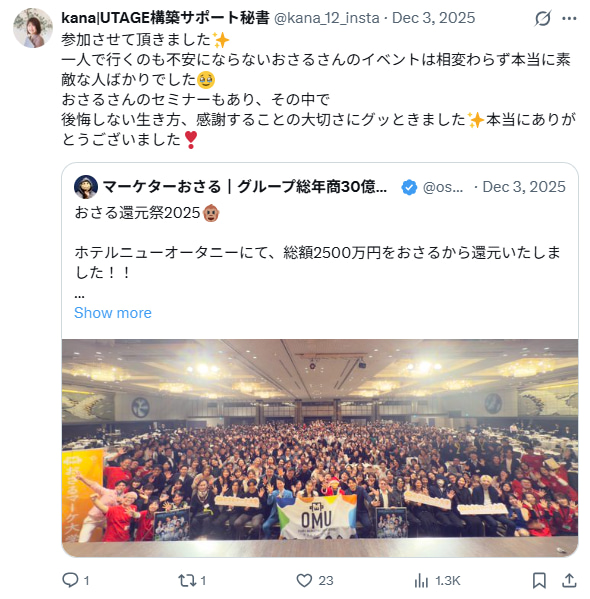Click the Grok slashed-circle icon
Image resolution: width=590 pixels, height=599 pixels.
click(543, 18)
